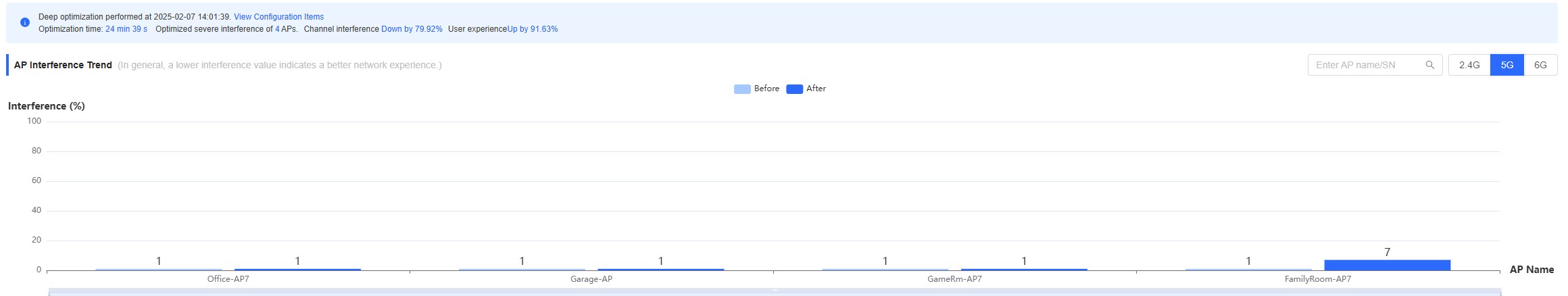Viewport: 1568px width, 296px height.
Task: Click the light blue Before legend swatch
Action: tap(742, 89)
